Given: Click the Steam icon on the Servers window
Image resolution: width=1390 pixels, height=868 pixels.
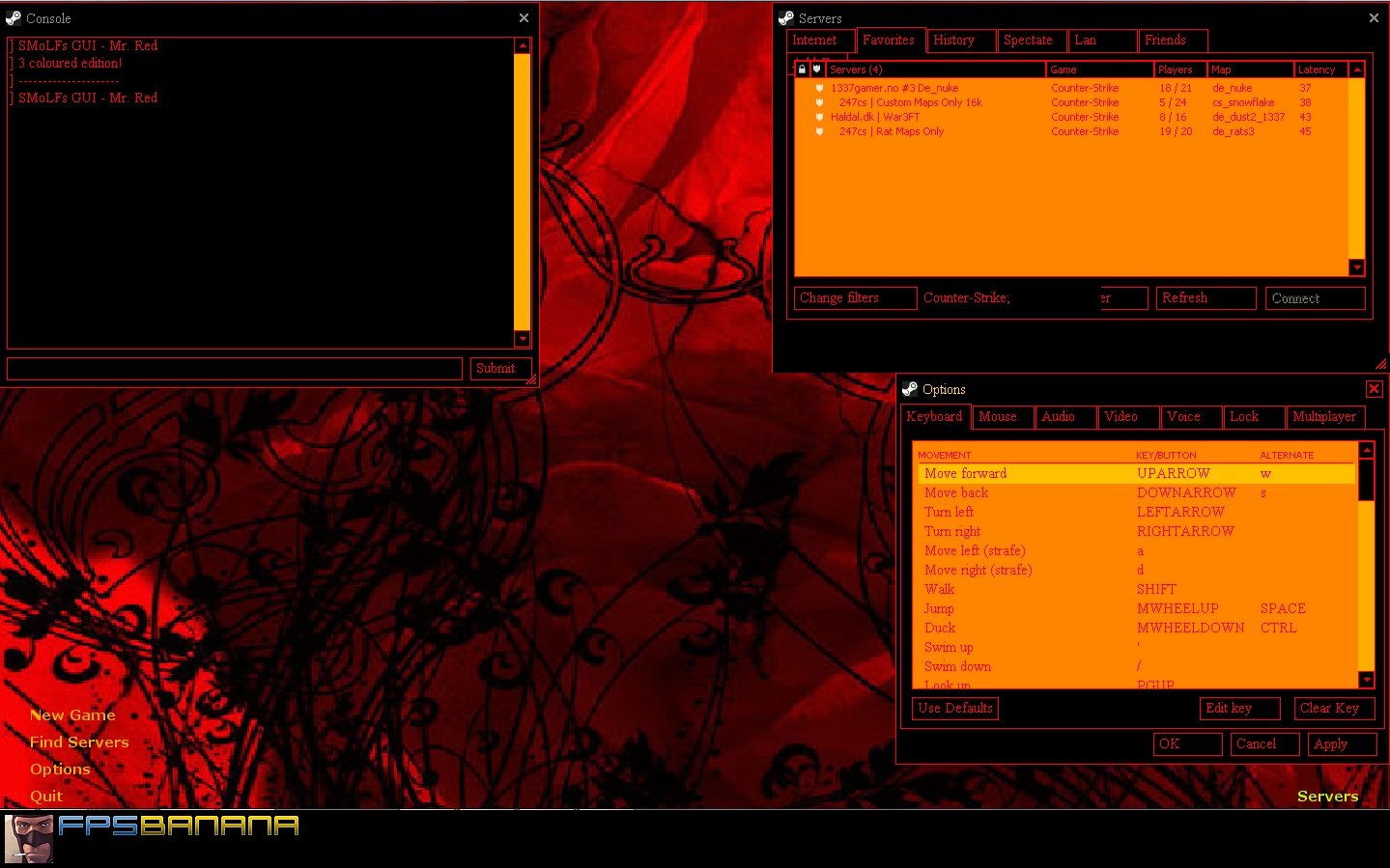Looking at the screenshot, I should coord(785,17).
